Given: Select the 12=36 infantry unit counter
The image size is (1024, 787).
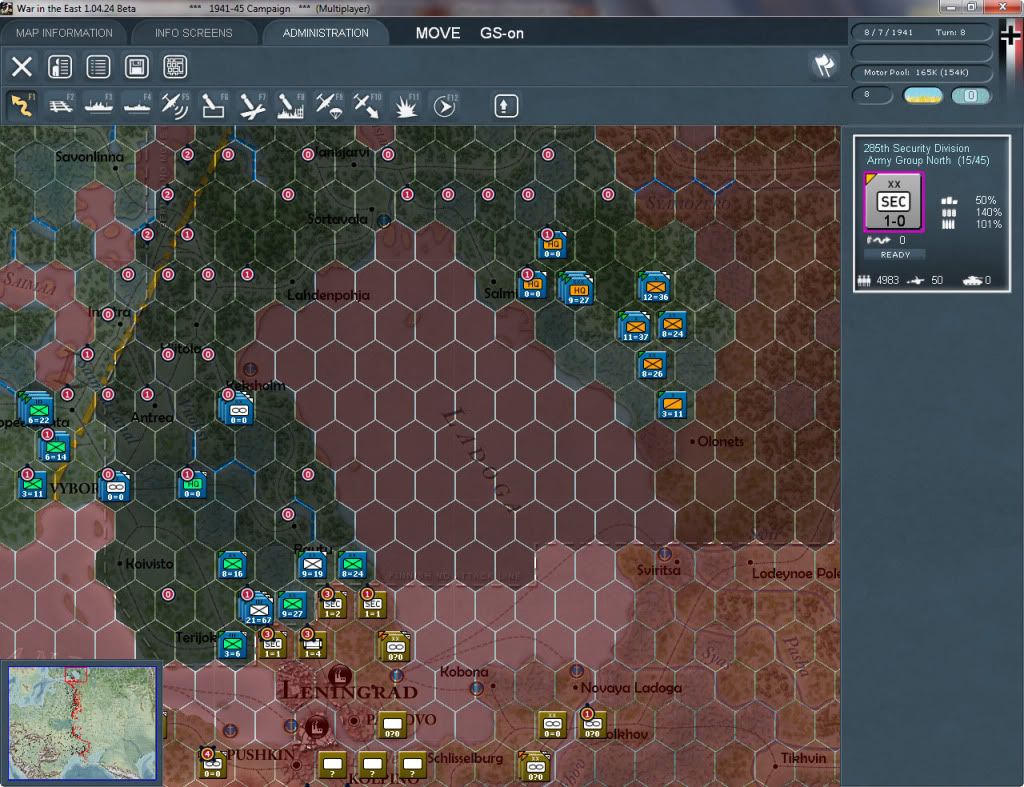Looking at the screenshot, I should click(655, 287).
